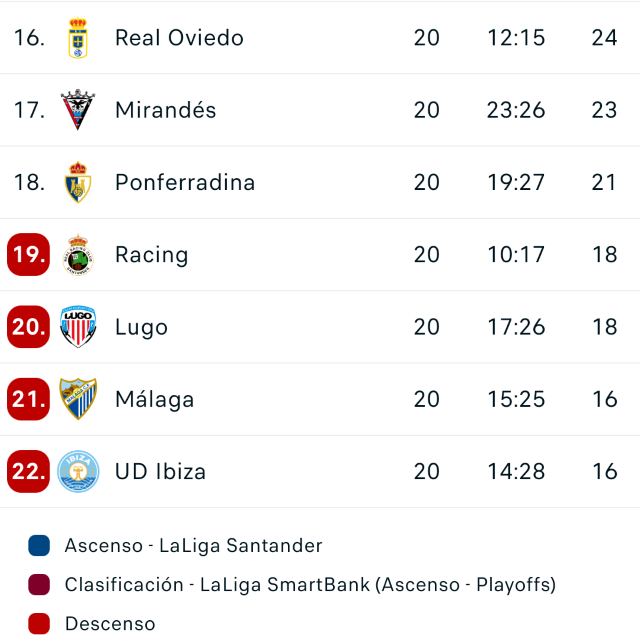Open the Racing team name link

(152, 255)
